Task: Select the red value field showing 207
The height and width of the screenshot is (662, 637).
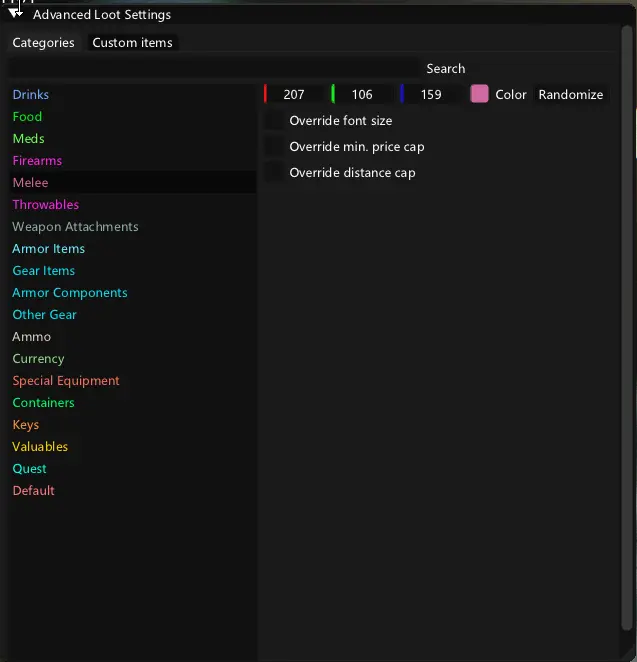Action: (293, 95)
